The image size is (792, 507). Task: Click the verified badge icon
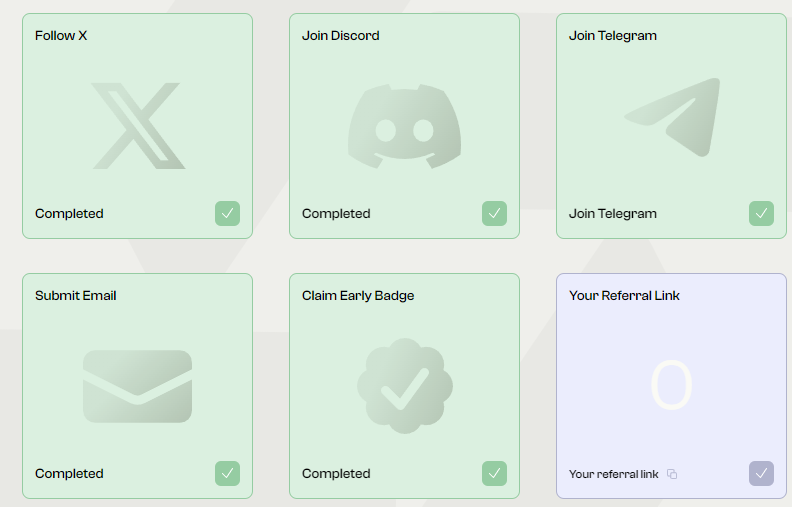[405, 386]
